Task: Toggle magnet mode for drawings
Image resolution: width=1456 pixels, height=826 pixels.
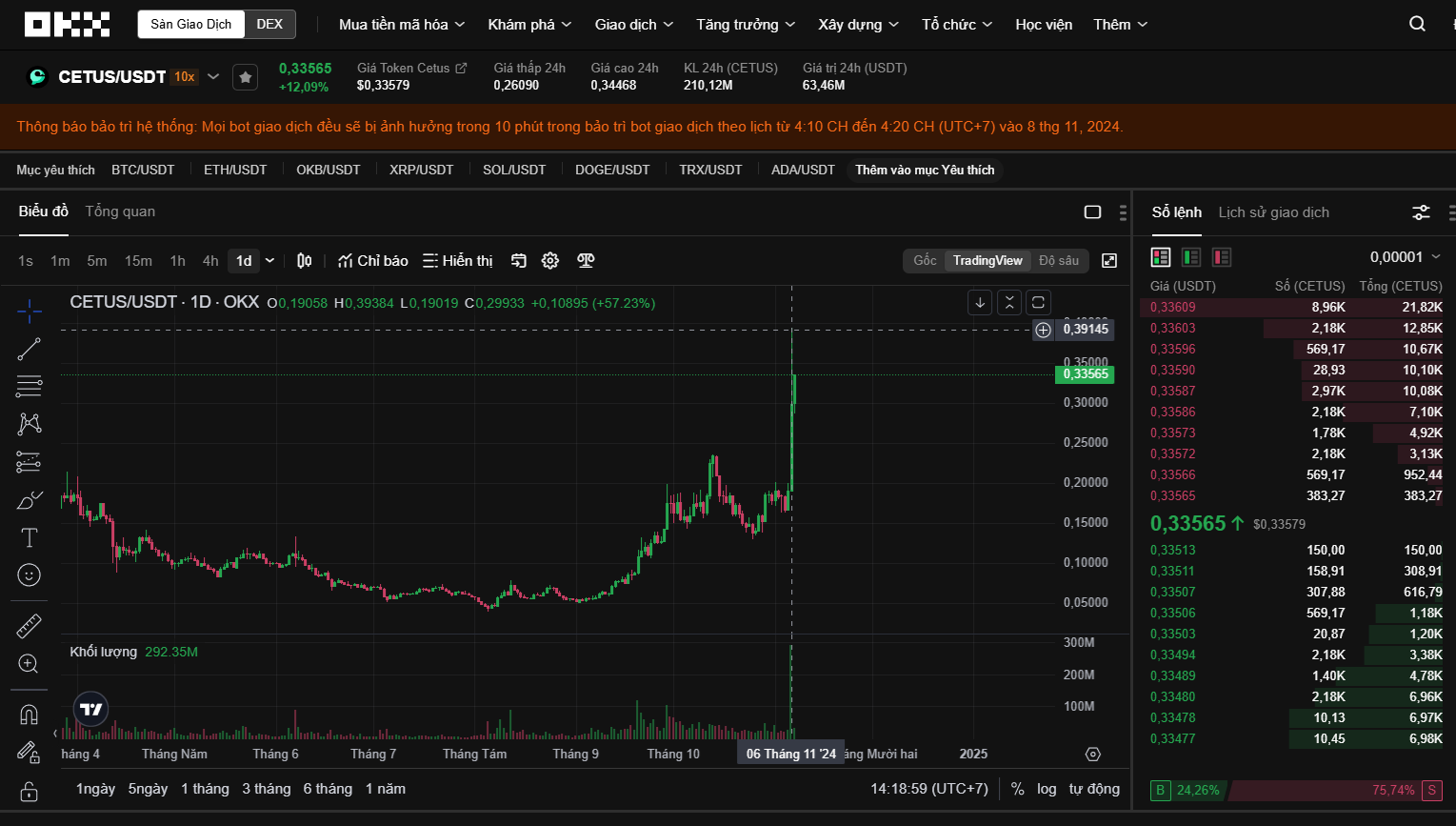Action: tap(30, 715)
